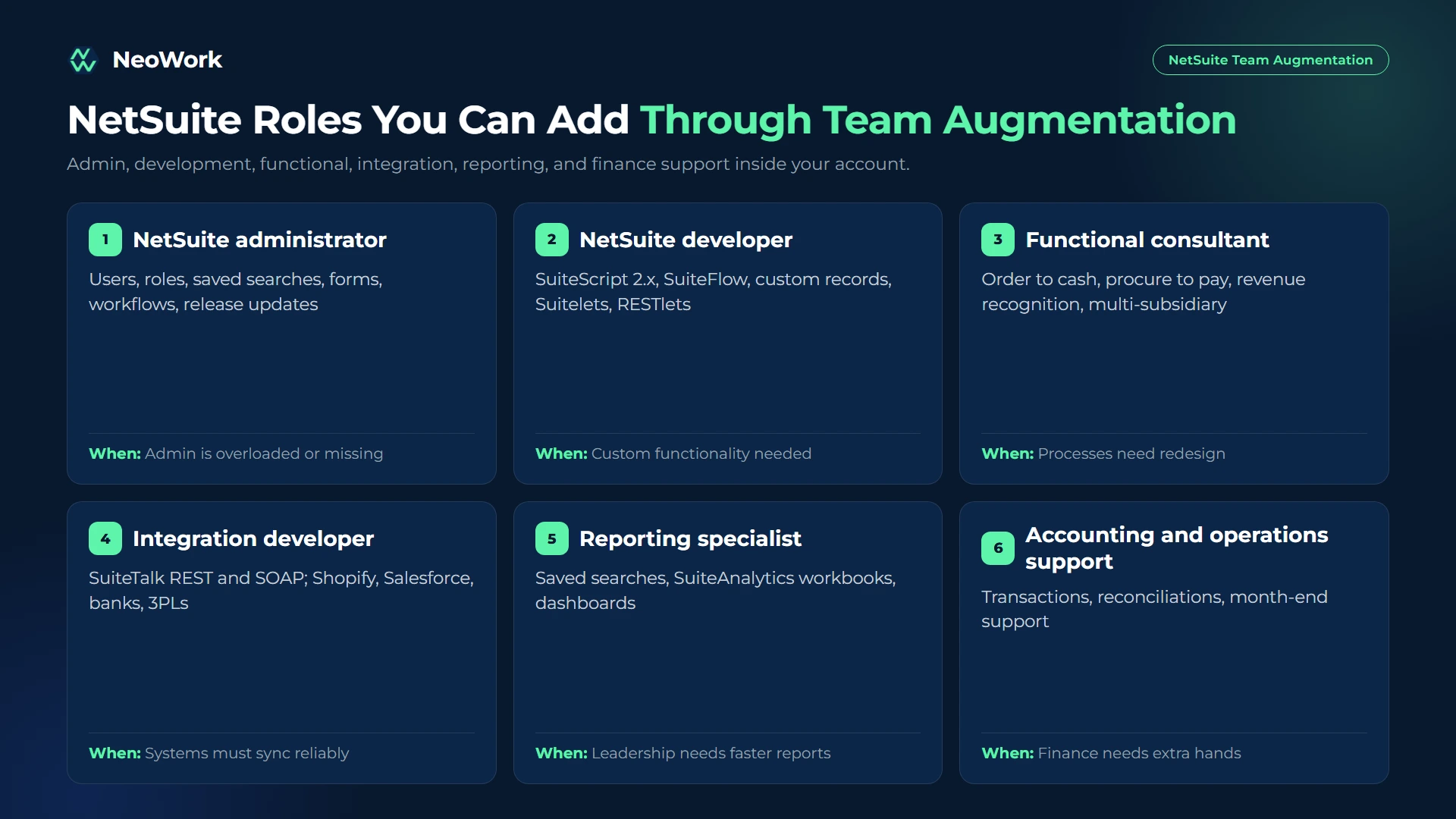The width and height of the screenshot is (1456, 819).
Task: Click 'SuiteScript 2.x, SuiteFlow, custom records' description
Action: click(714, 292)
